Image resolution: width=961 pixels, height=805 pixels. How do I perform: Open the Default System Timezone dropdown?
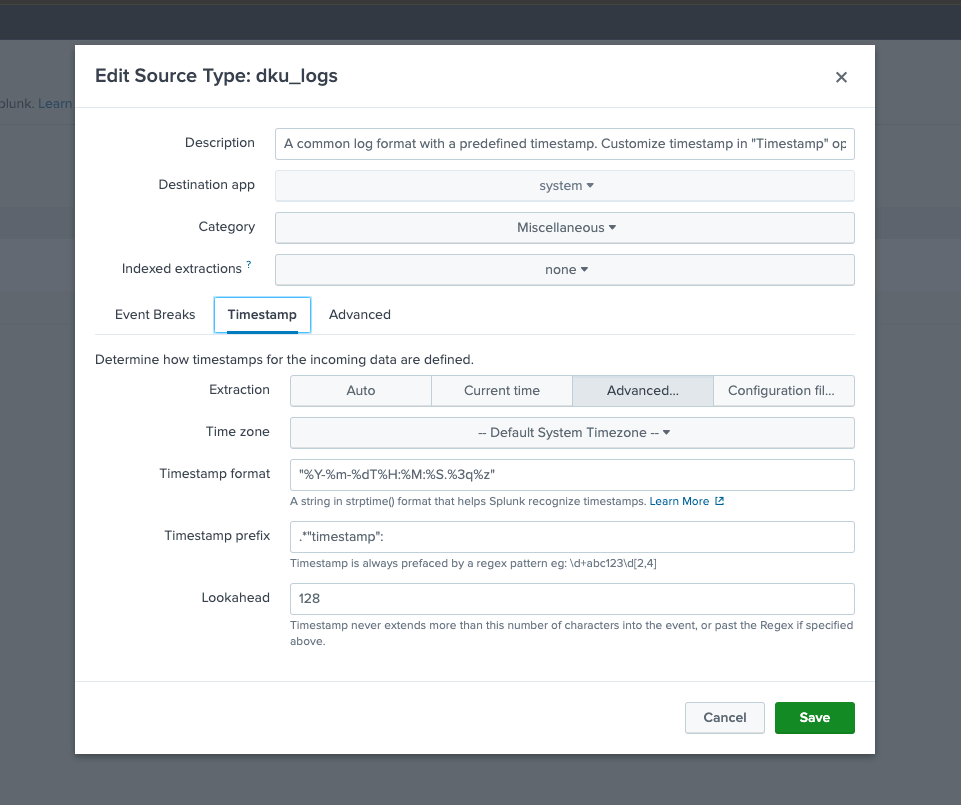(x=571, y=432)
